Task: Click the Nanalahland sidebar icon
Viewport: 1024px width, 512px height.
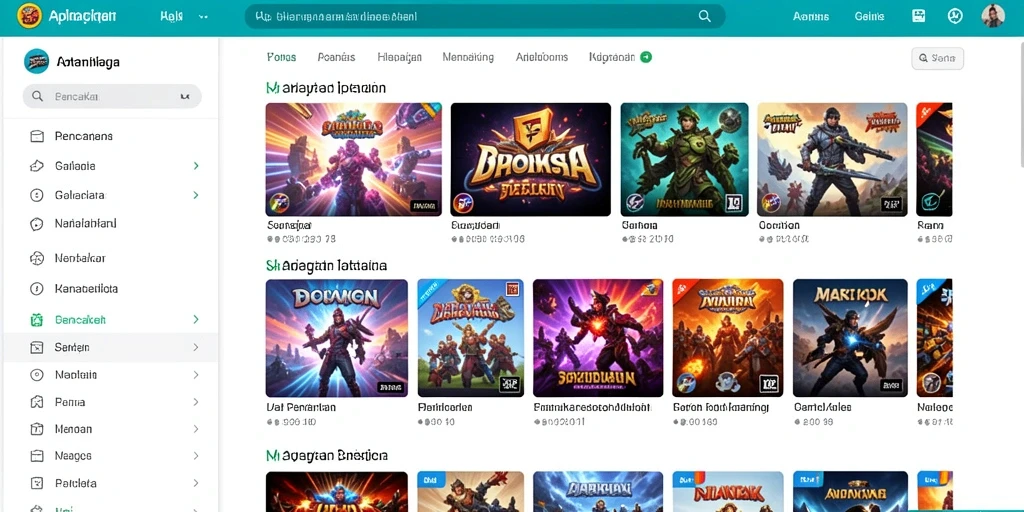Action: pos(37,224)
